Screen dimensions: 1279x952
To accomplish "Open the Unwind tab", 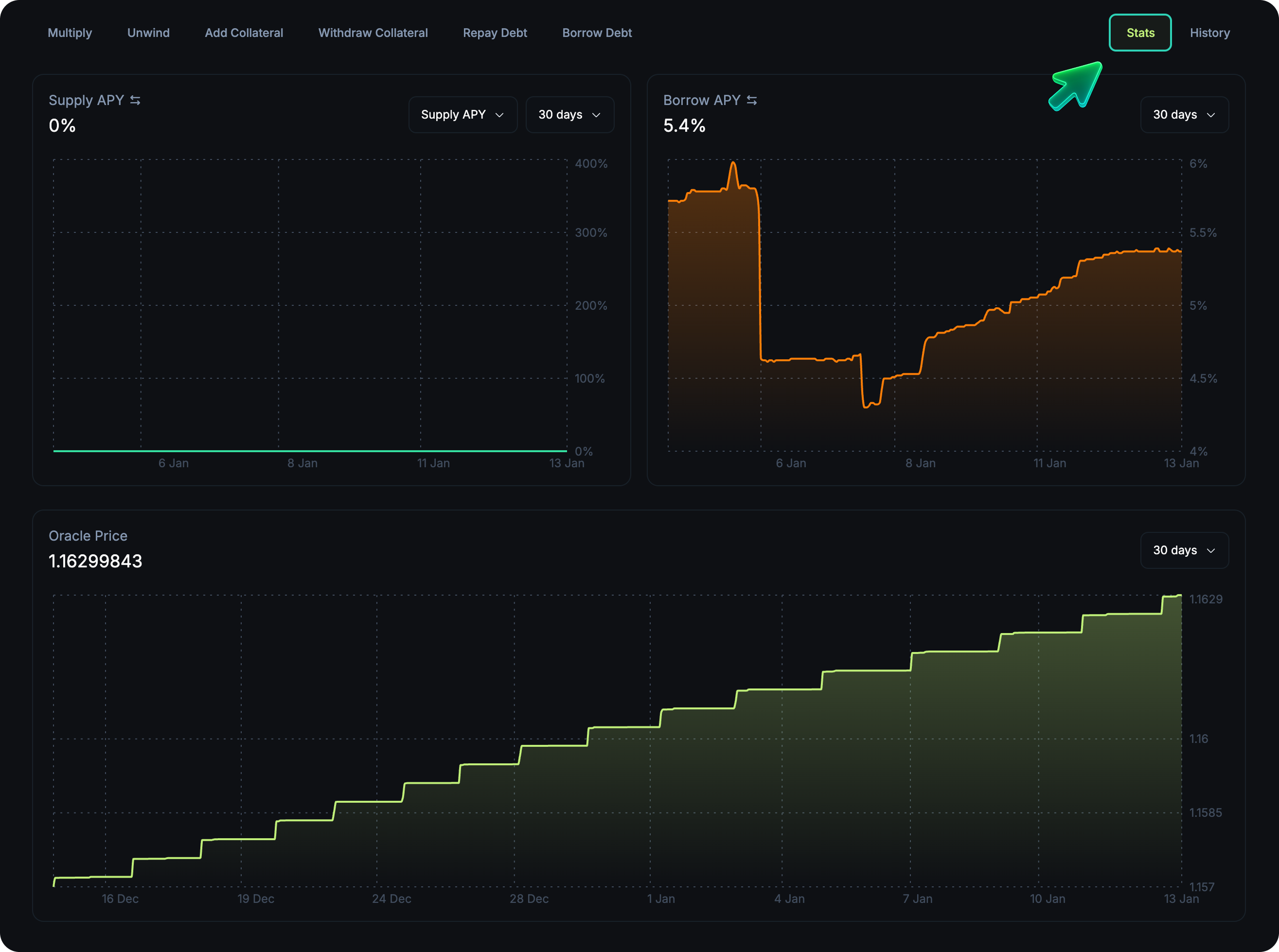I will (148, 33).
